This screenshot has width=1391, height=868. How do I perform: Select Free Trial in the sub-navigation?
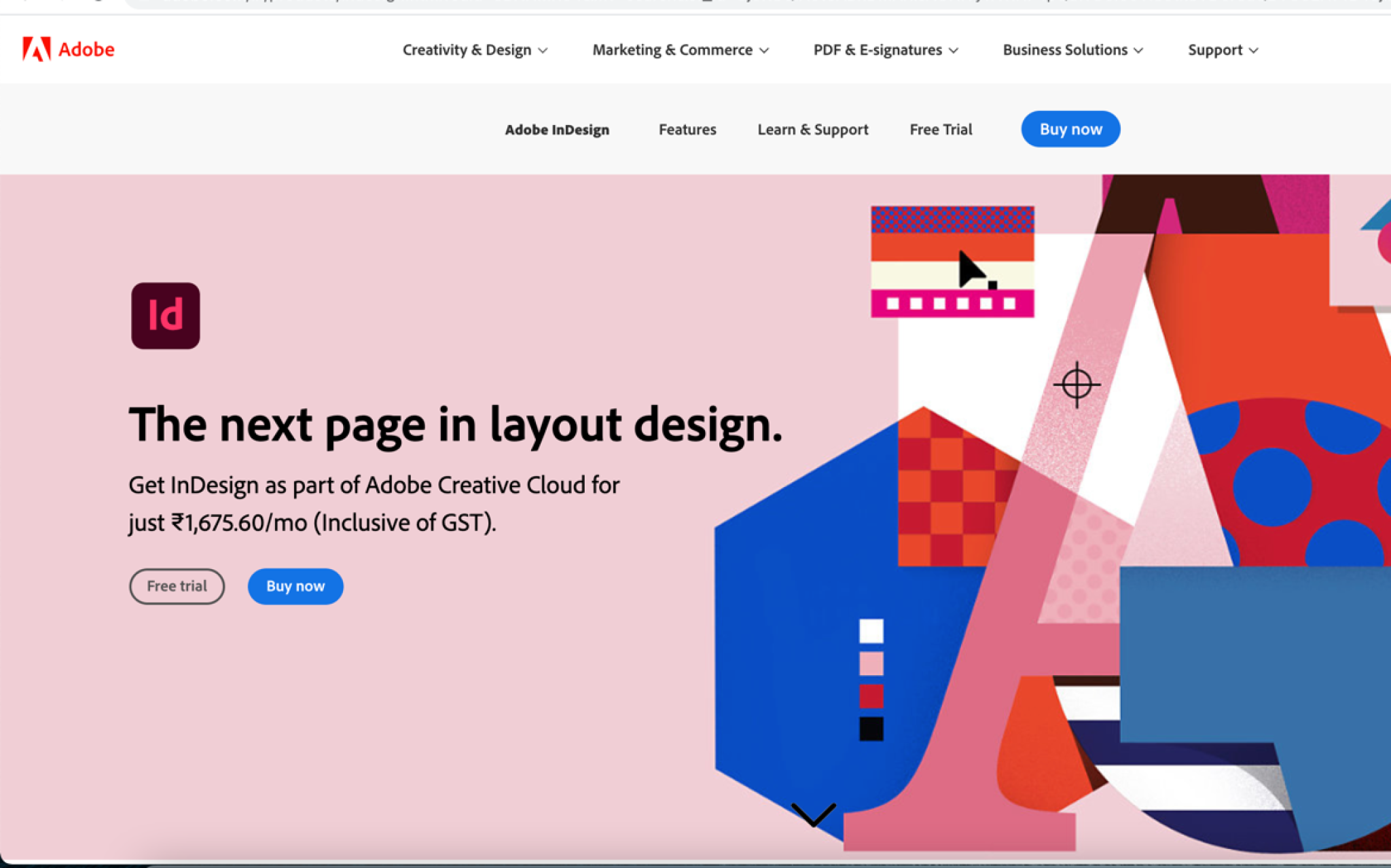941,130
